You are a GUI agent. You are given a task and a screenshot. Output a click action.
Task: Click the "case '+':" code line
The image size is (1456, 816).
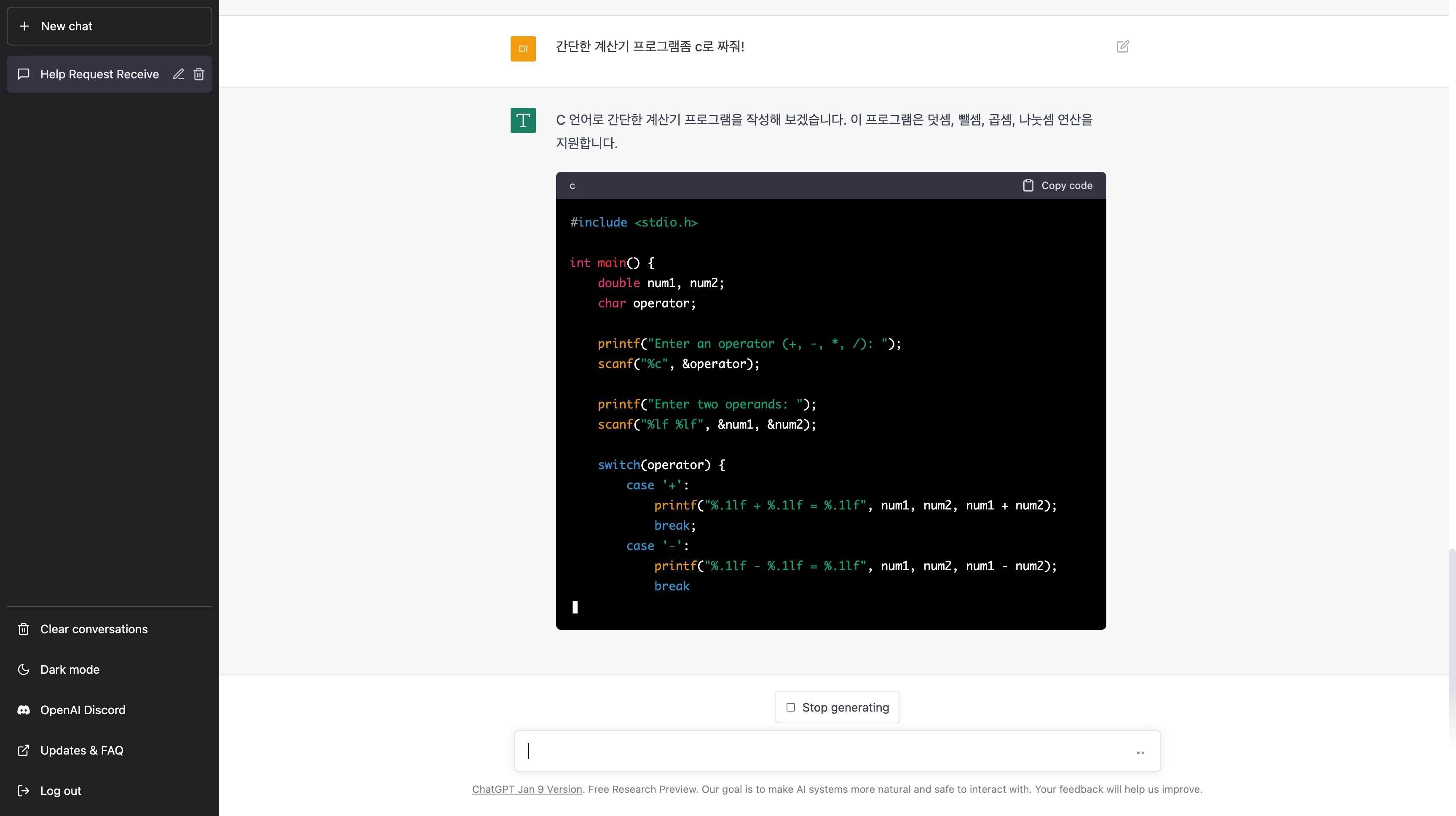[x=657, y=485]
